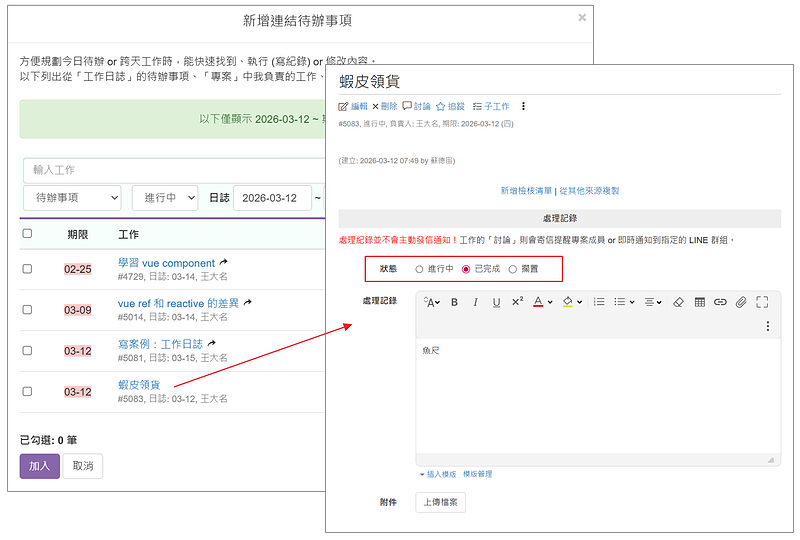Image resolution: width=800 pixels, height=540 pixels.
Task: Insert a table using the table icon
Action: coord(699,302)
